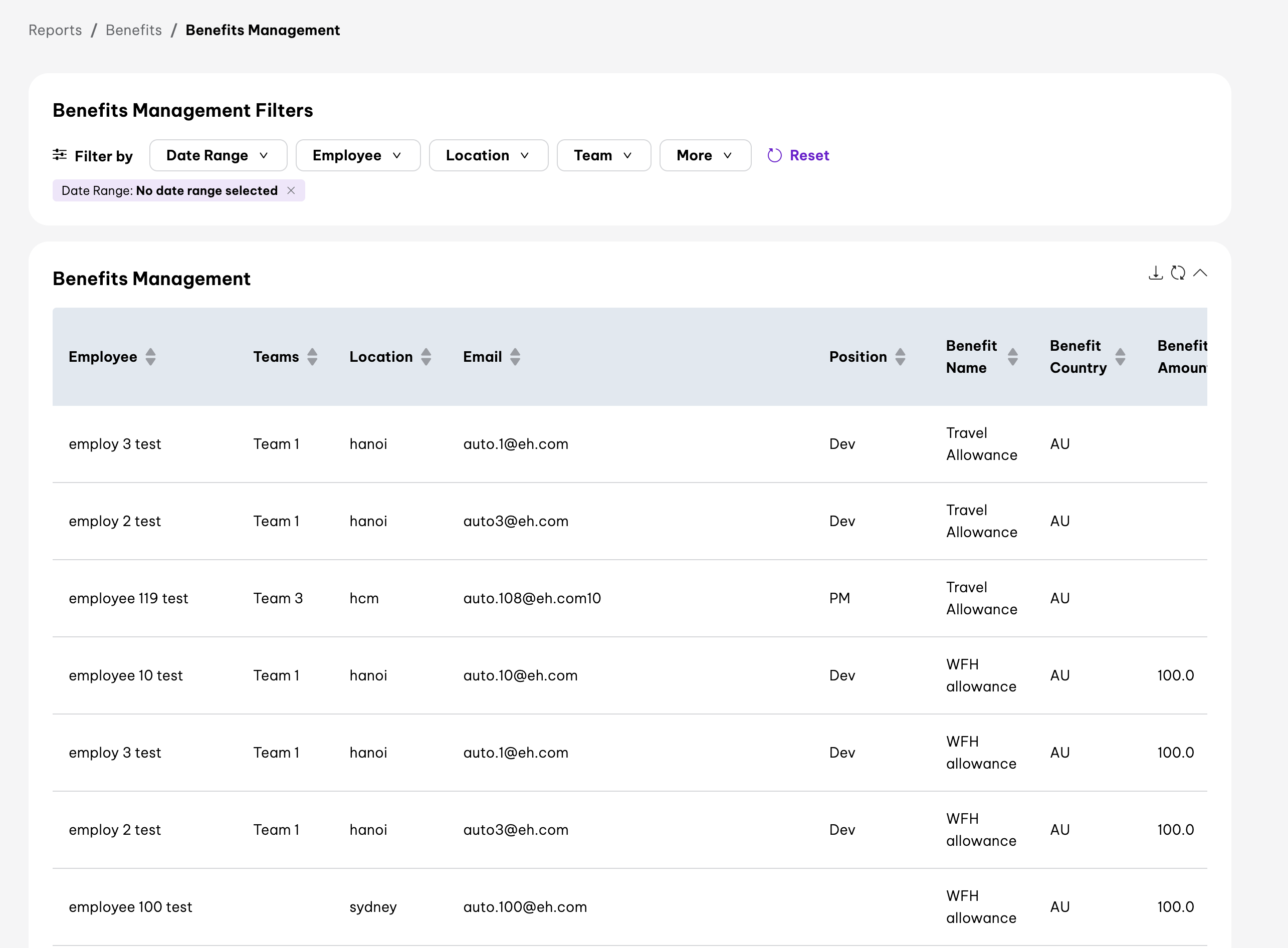Screen dimensions: 1288x948
Task: Click the Reset filters button
Action: pyautogui.click(x=798, y=155)
